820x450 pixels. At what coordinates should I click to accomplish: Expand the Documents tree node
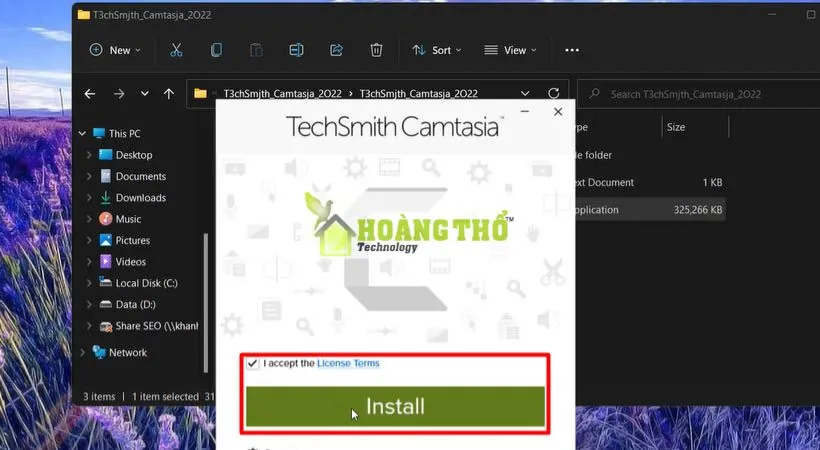point(89,176)
